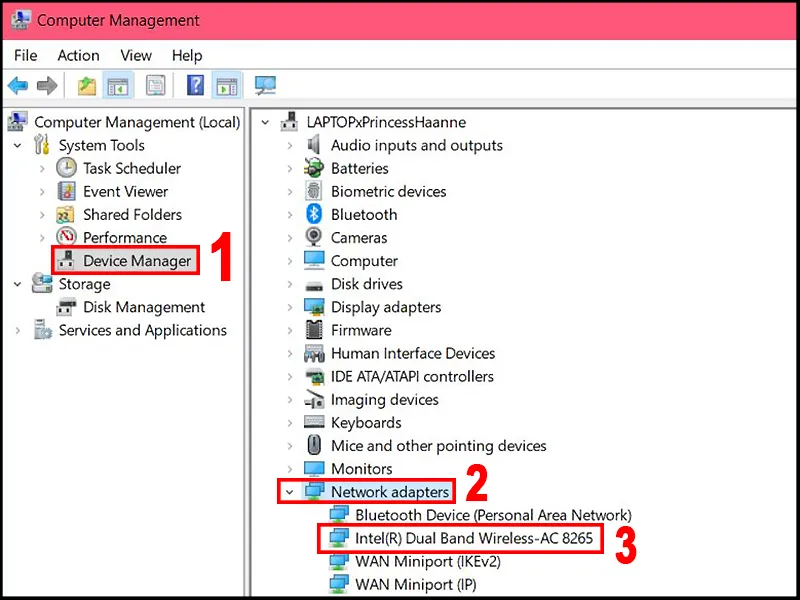The width and height of the screenshot is (800, 600).
Task: Toggle the Show/Hide console tree icon
Action: (x=119, y=85)
